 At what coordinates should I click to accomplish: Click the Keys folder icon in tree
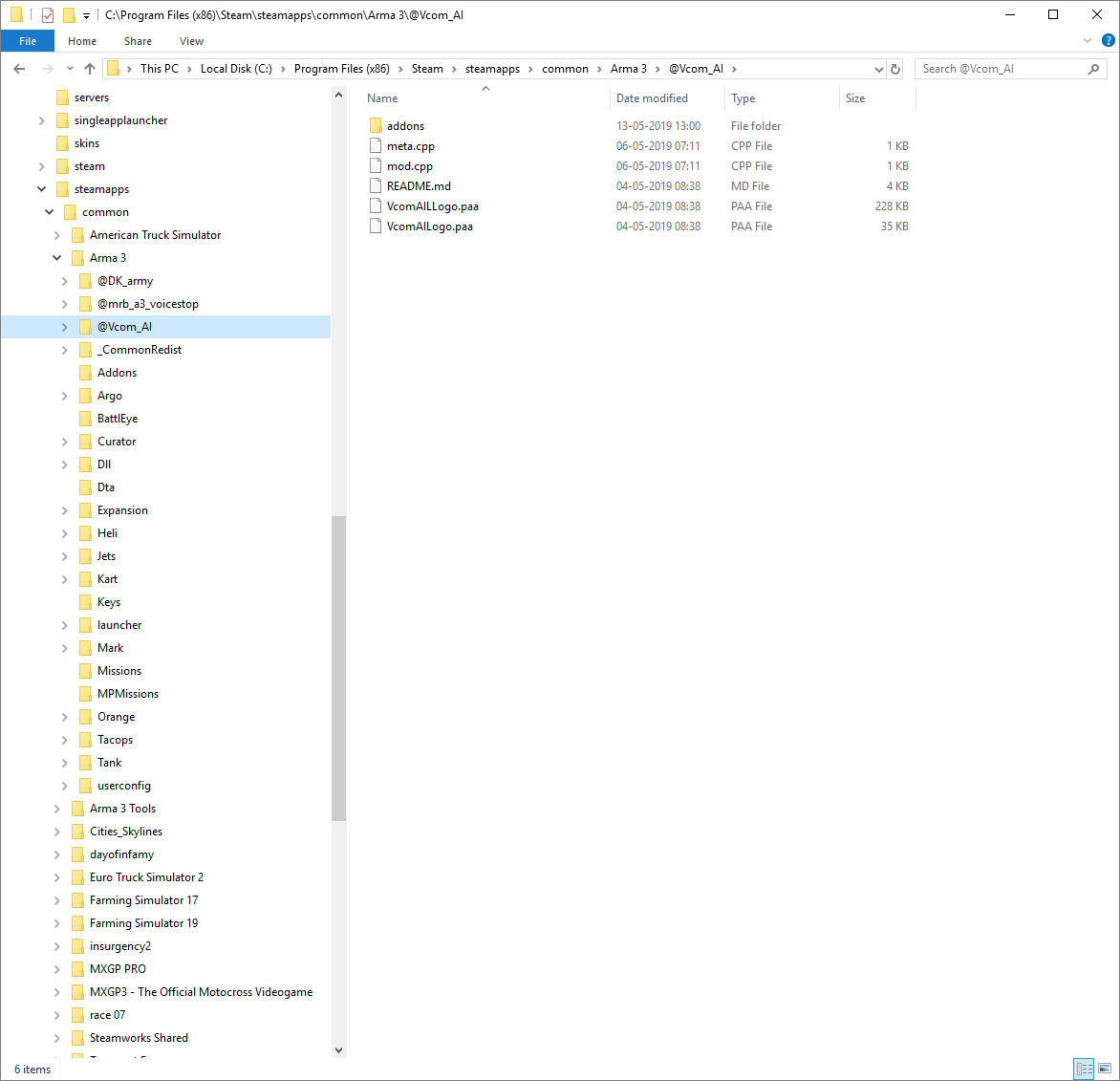pyautogui.click(x=86, y=602)
